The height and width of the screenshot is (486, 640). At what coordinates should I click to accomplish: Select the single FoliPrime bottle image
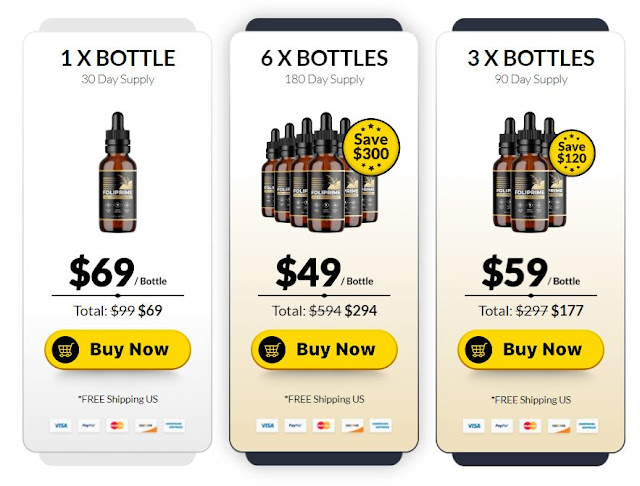(118, 172)
